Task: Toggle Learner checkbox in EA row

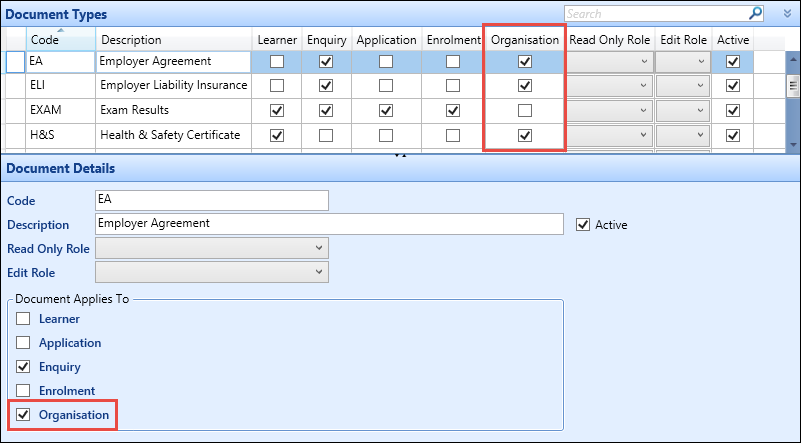Action: [x=277, y=62]
